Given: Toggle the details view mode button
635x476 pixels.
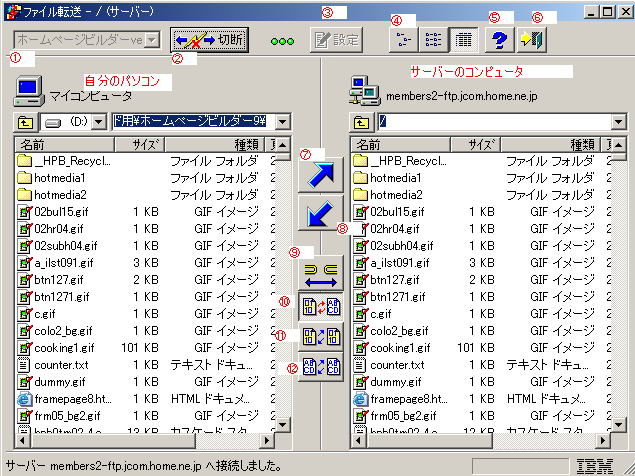Looking at the screenshot, I should coord(462,40).
